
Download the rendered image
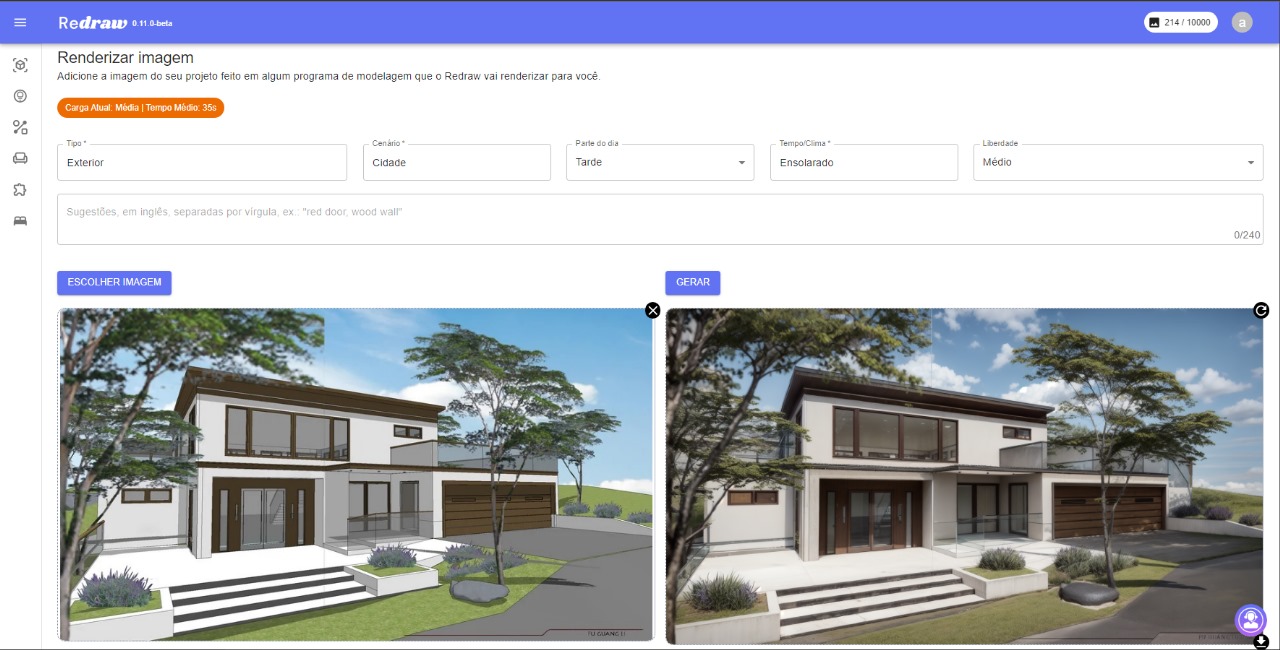coord(1261,641)
